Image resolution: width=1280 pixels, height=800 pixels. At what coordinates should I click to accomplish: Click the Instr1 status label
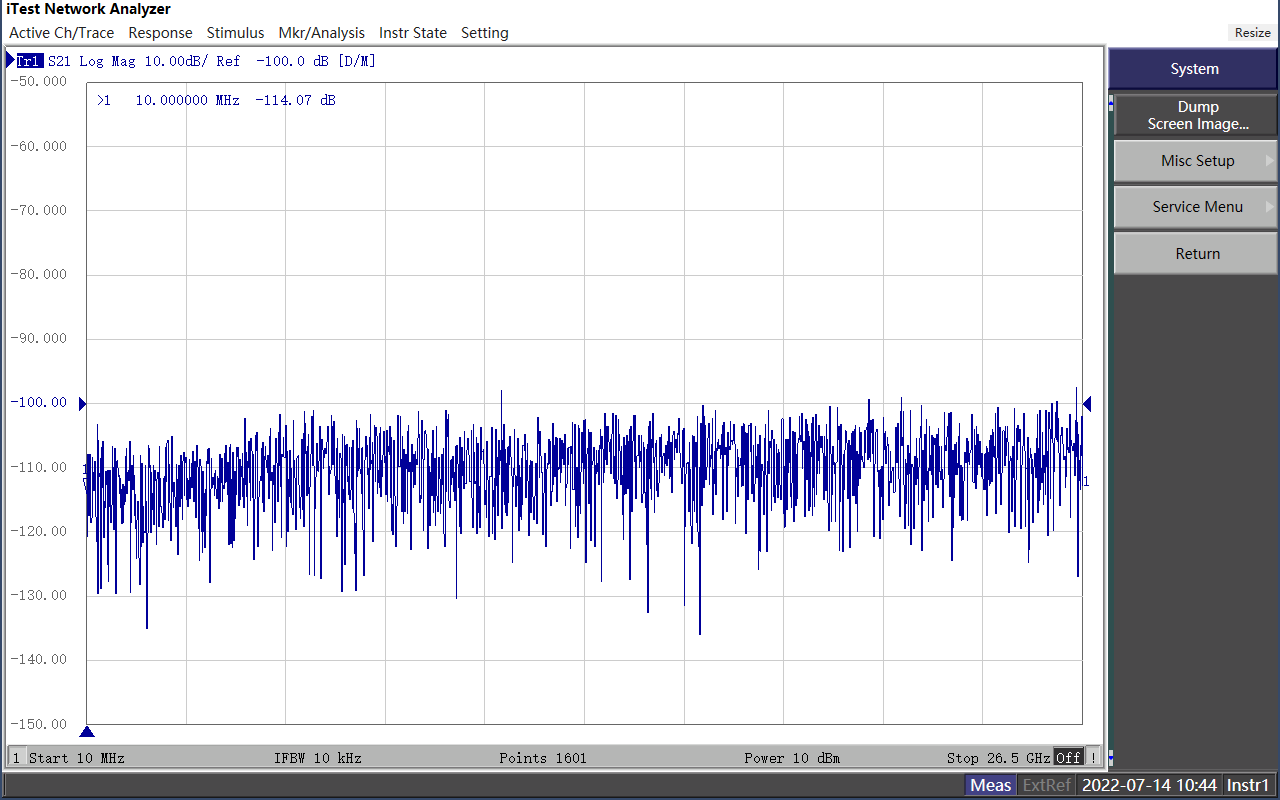(1249, 785)
